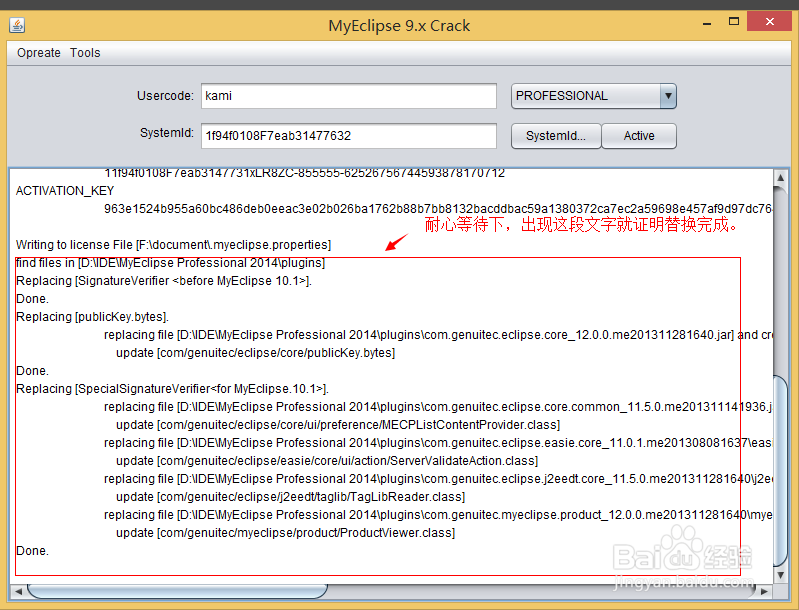Click the vertical scrollbar up arrow
This screenshot has width=799, height=610.
click(781, 178)
